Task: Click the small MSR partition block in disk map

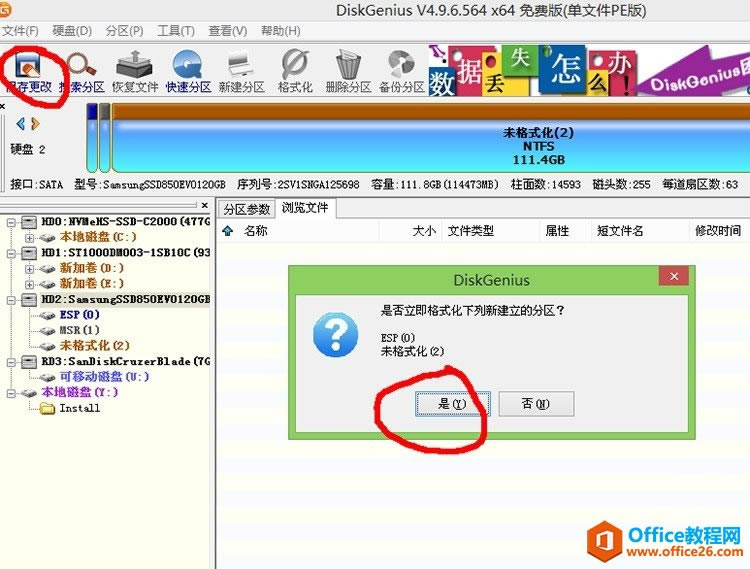Action: pyautogui.click(x=105, y=138)
